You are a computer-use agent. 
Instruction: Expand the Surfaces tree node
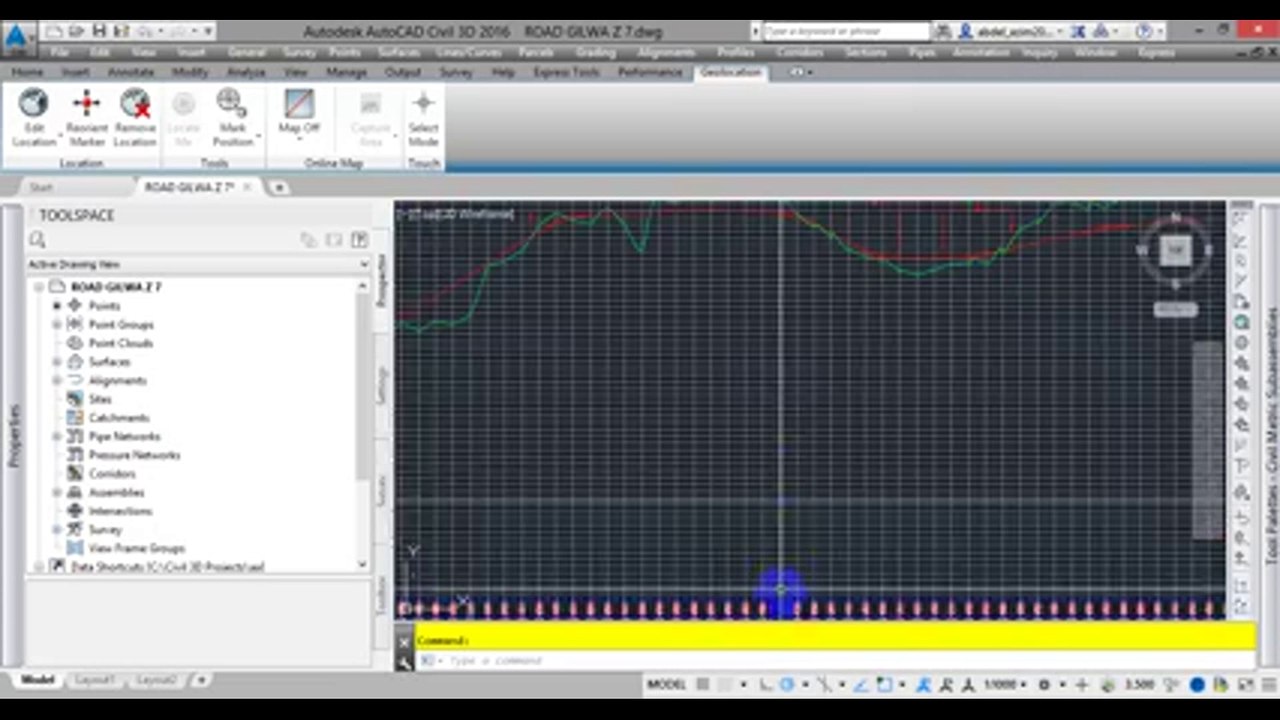coord(57,361)
